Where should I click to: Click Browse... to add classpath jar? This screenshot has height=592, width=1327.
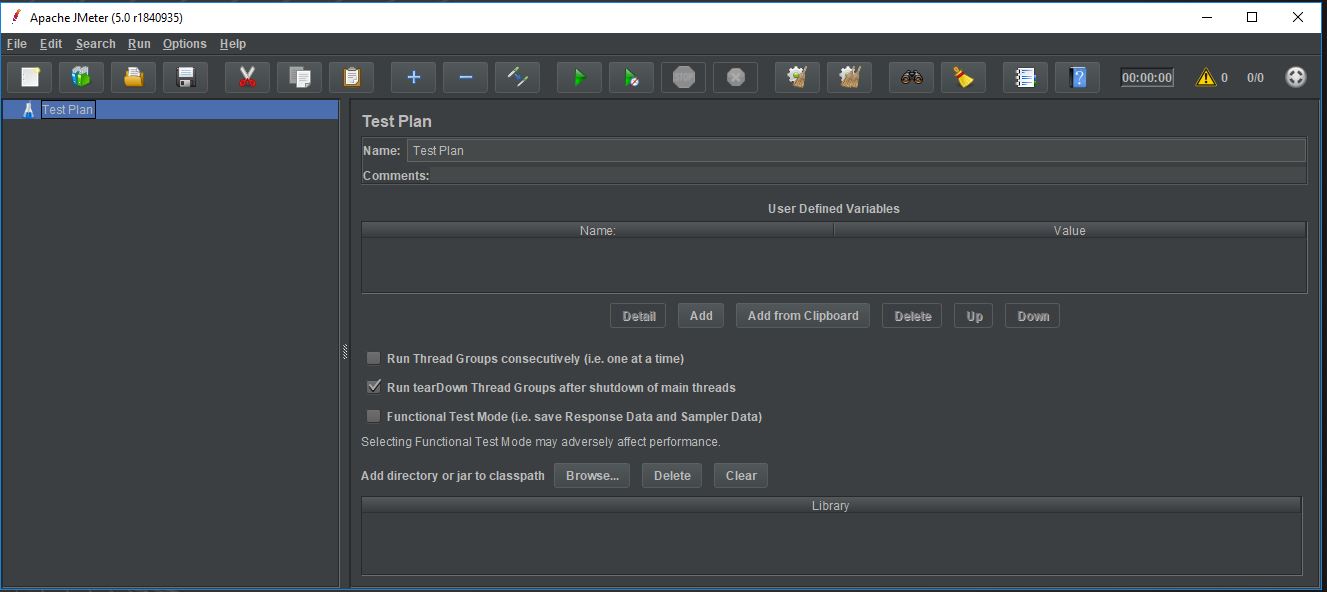click(592, 475)
